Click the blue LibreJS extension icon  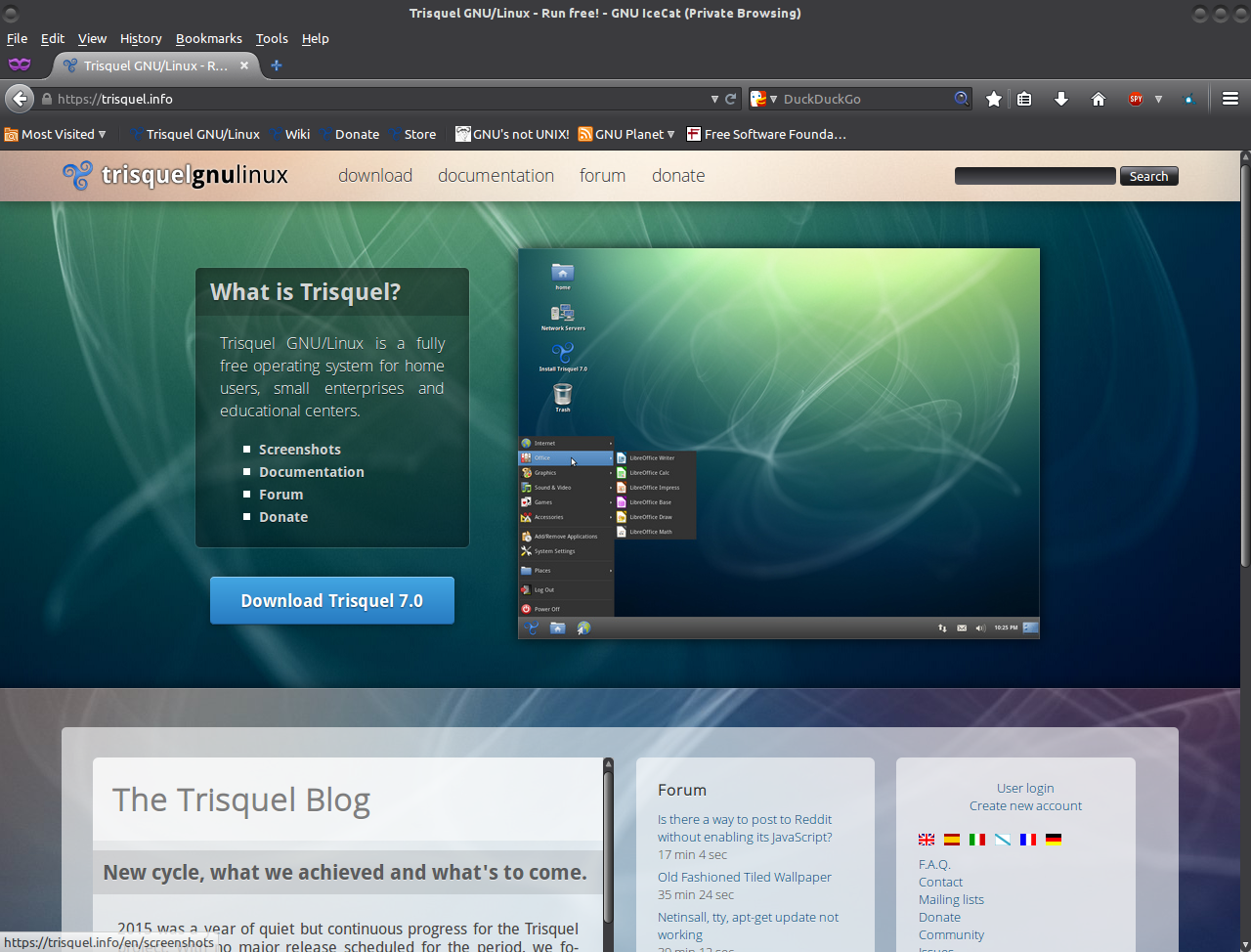1189,99
